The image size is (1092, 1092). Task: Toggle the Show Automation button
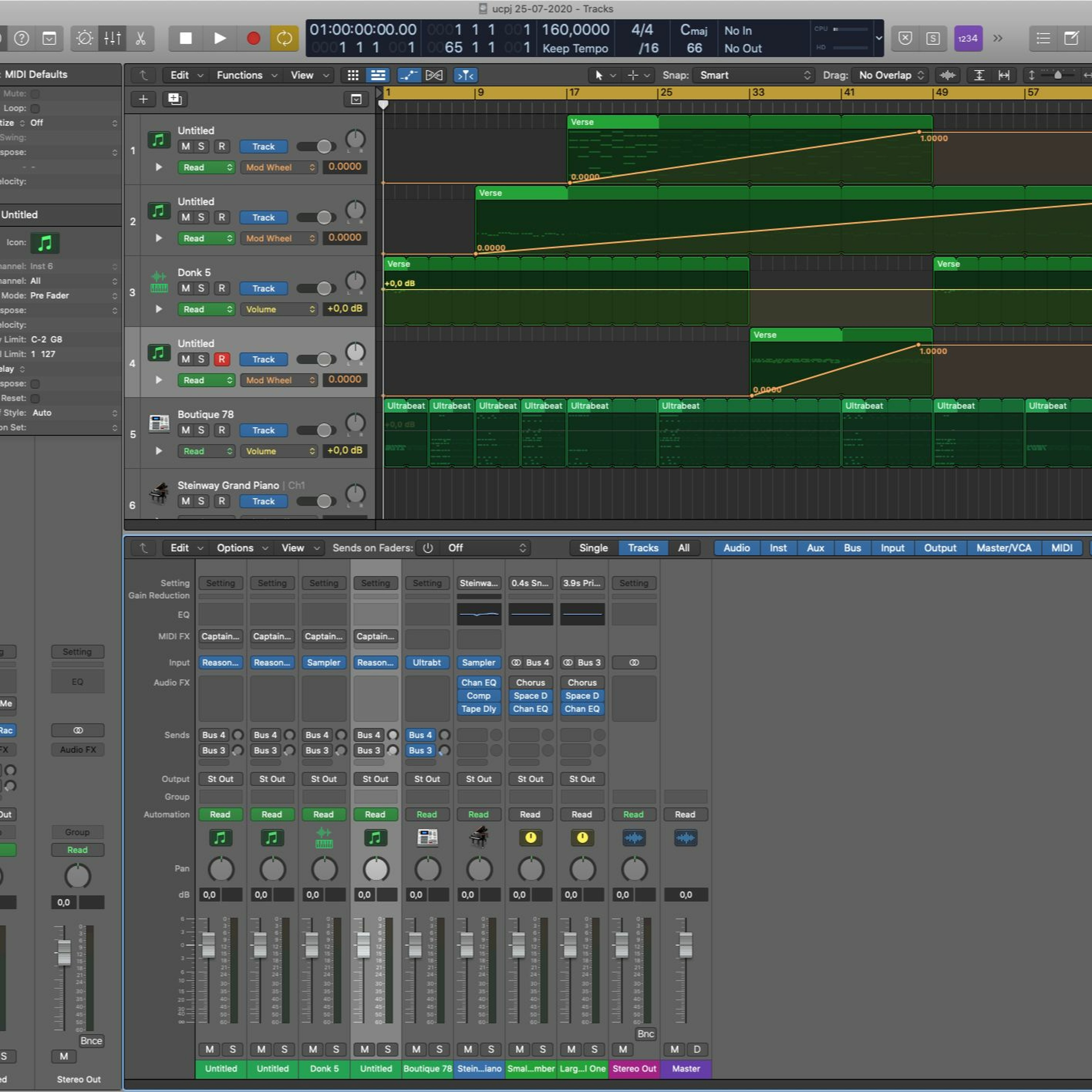pos(409,75)
